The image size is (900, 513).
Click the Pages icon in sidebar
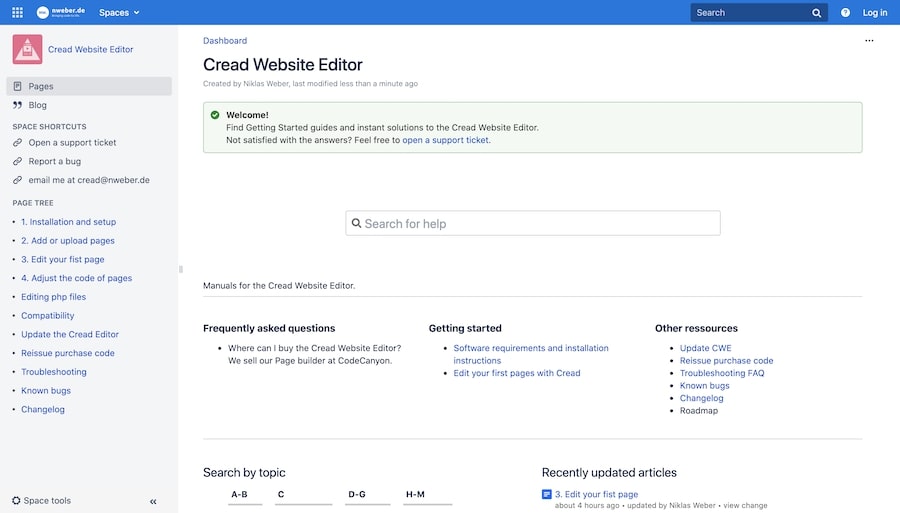(17, 86)
